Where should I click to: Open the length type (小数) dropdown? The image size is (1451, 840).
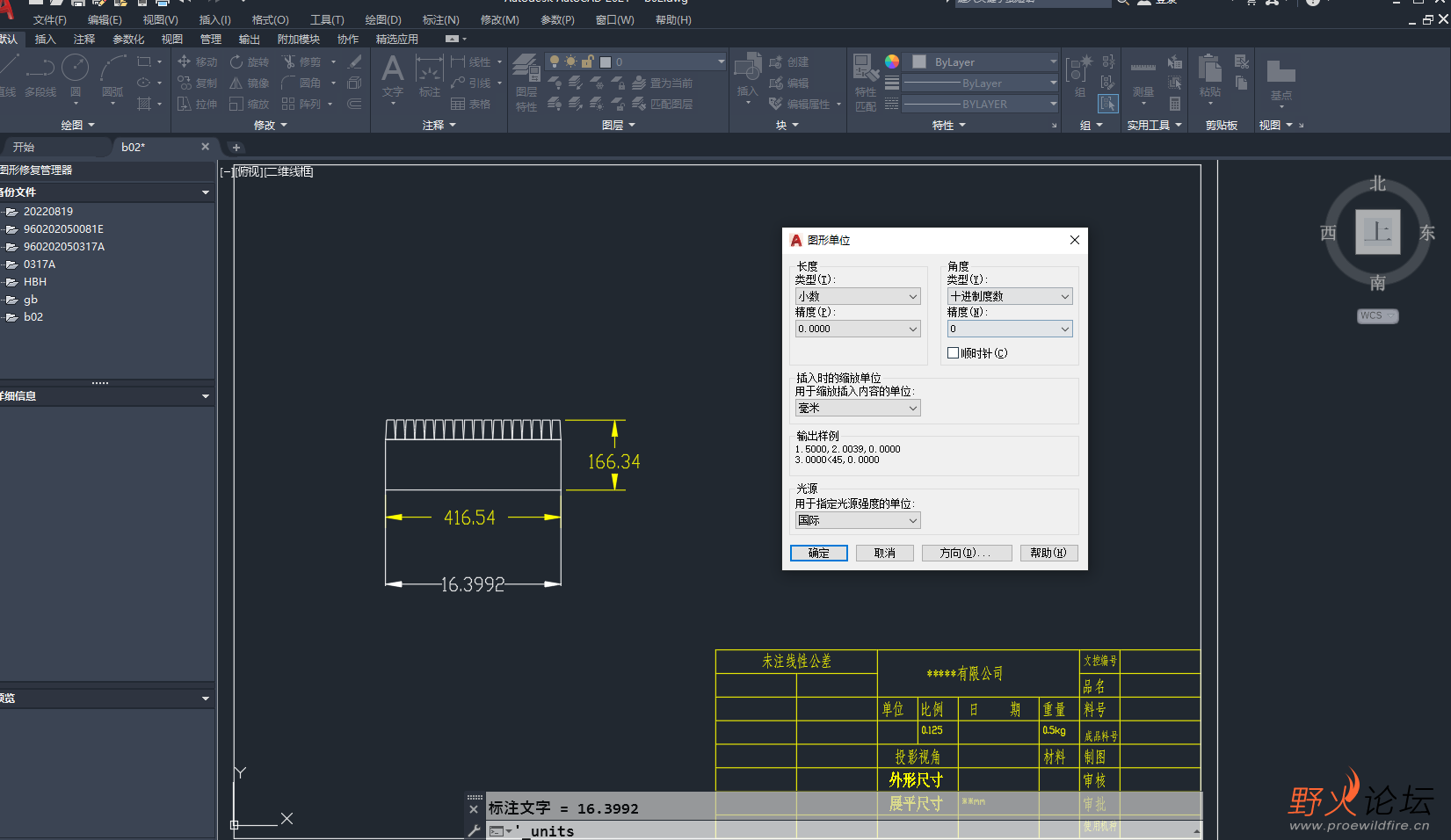858,296
